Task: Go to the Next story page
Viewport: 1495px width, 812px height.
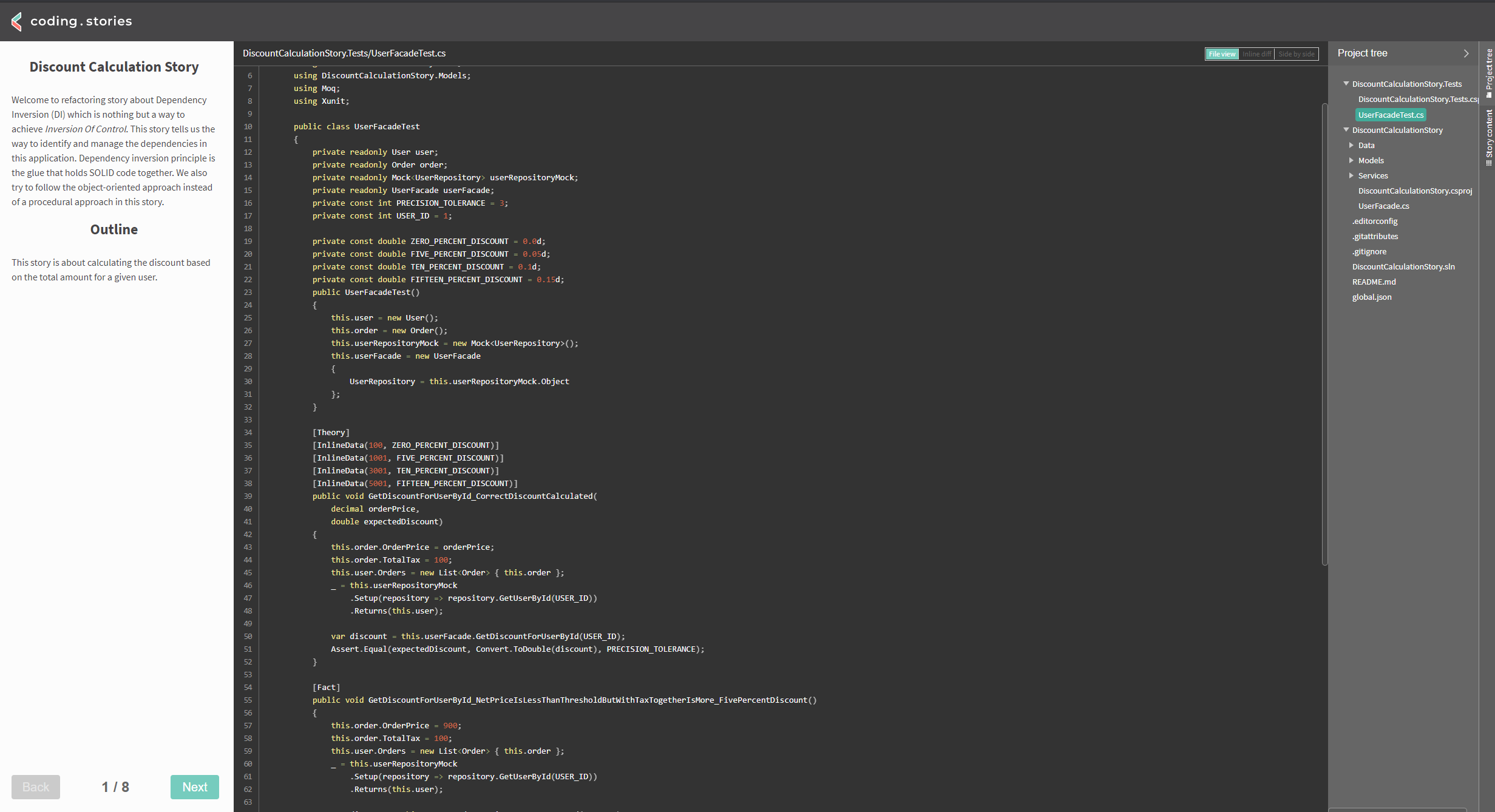Action: tap(194, 787)
